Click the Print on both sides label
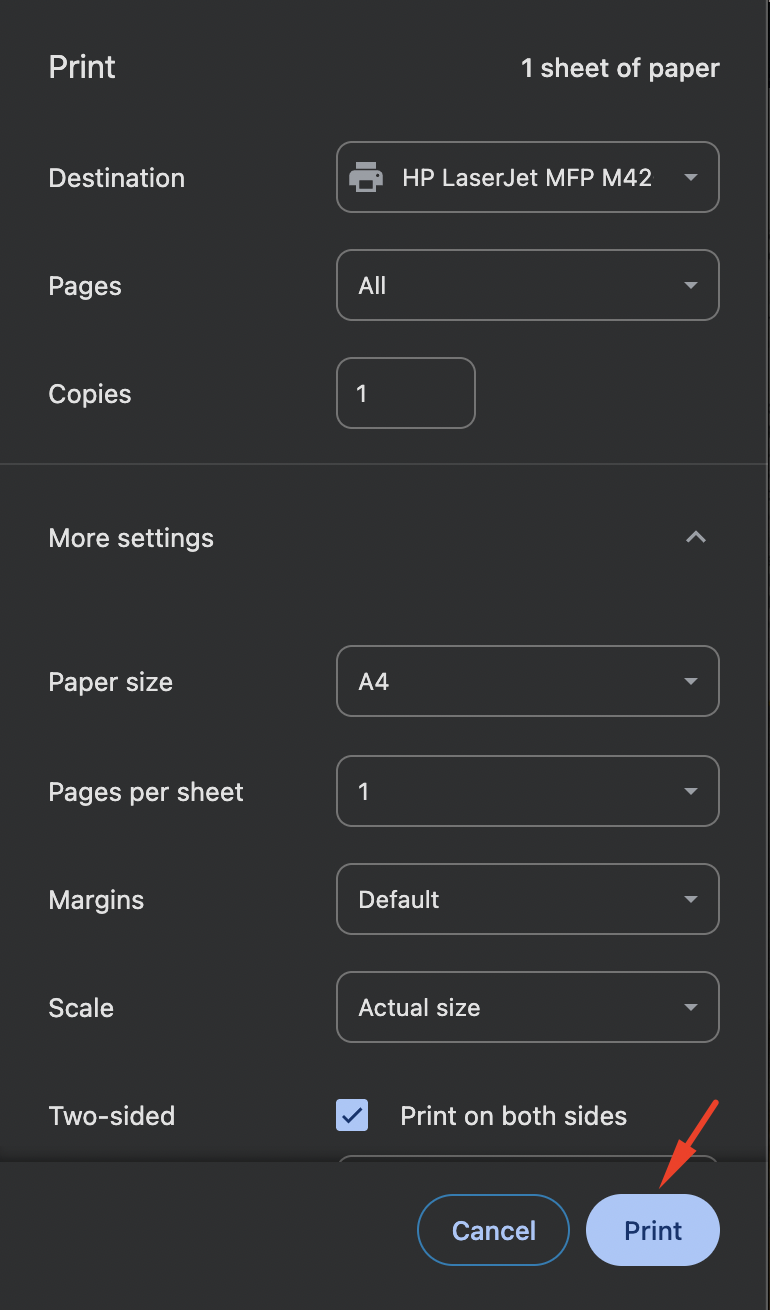The image size is (770, 1310). [x=513, y=1116]
